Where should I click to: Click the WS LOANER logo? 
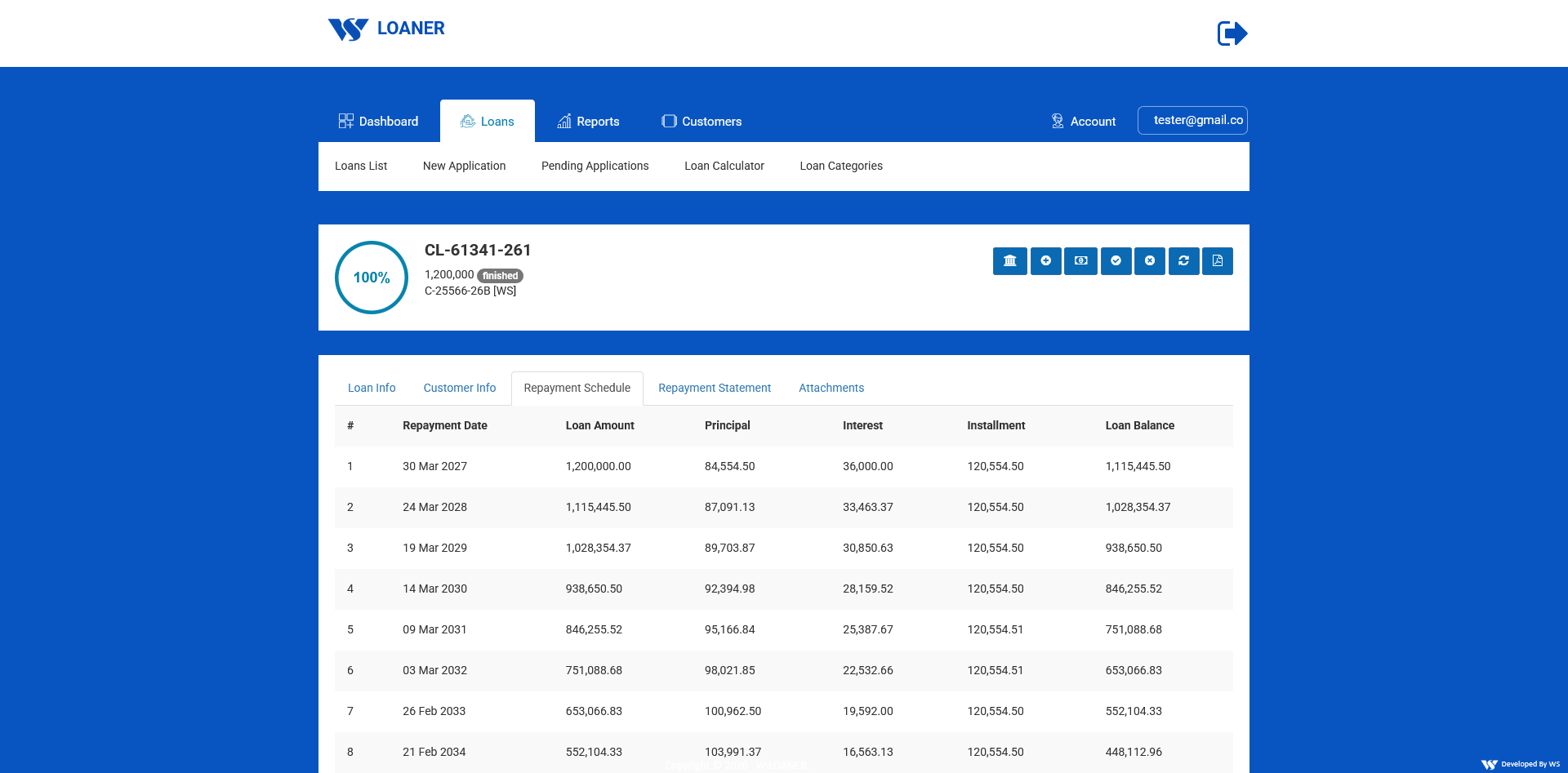(386, 29)
